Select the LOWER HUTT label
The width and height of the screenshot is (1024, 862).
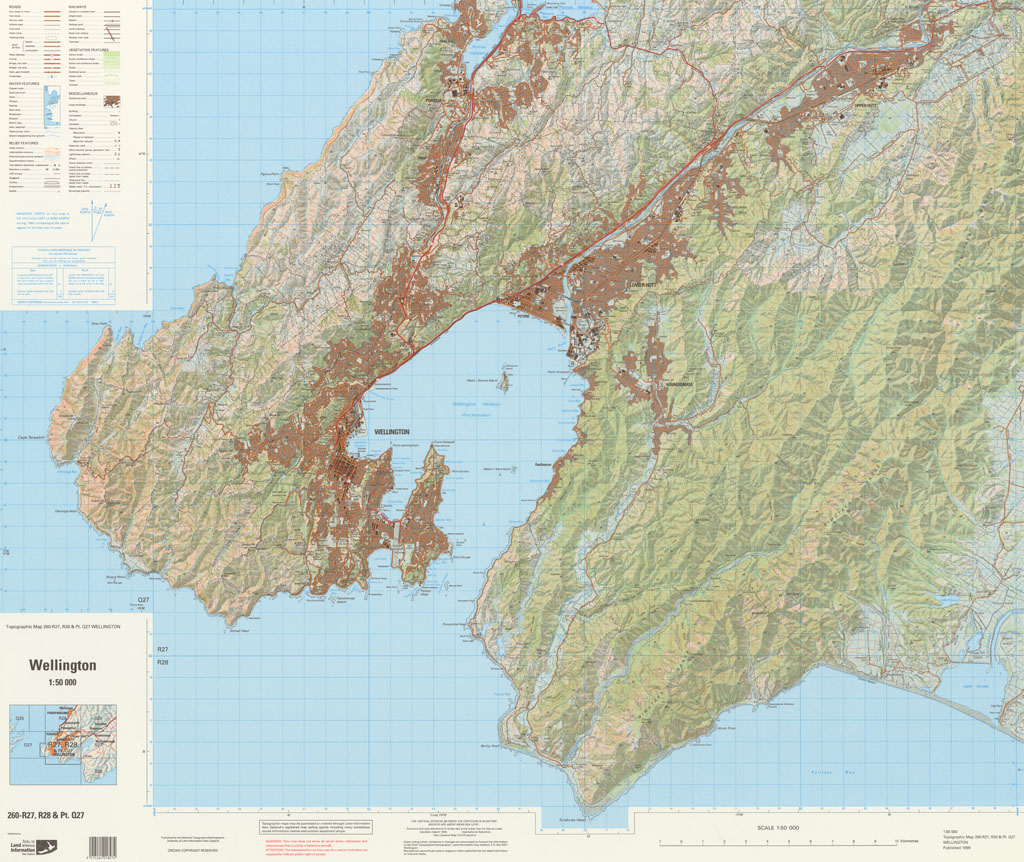[647, 285]
